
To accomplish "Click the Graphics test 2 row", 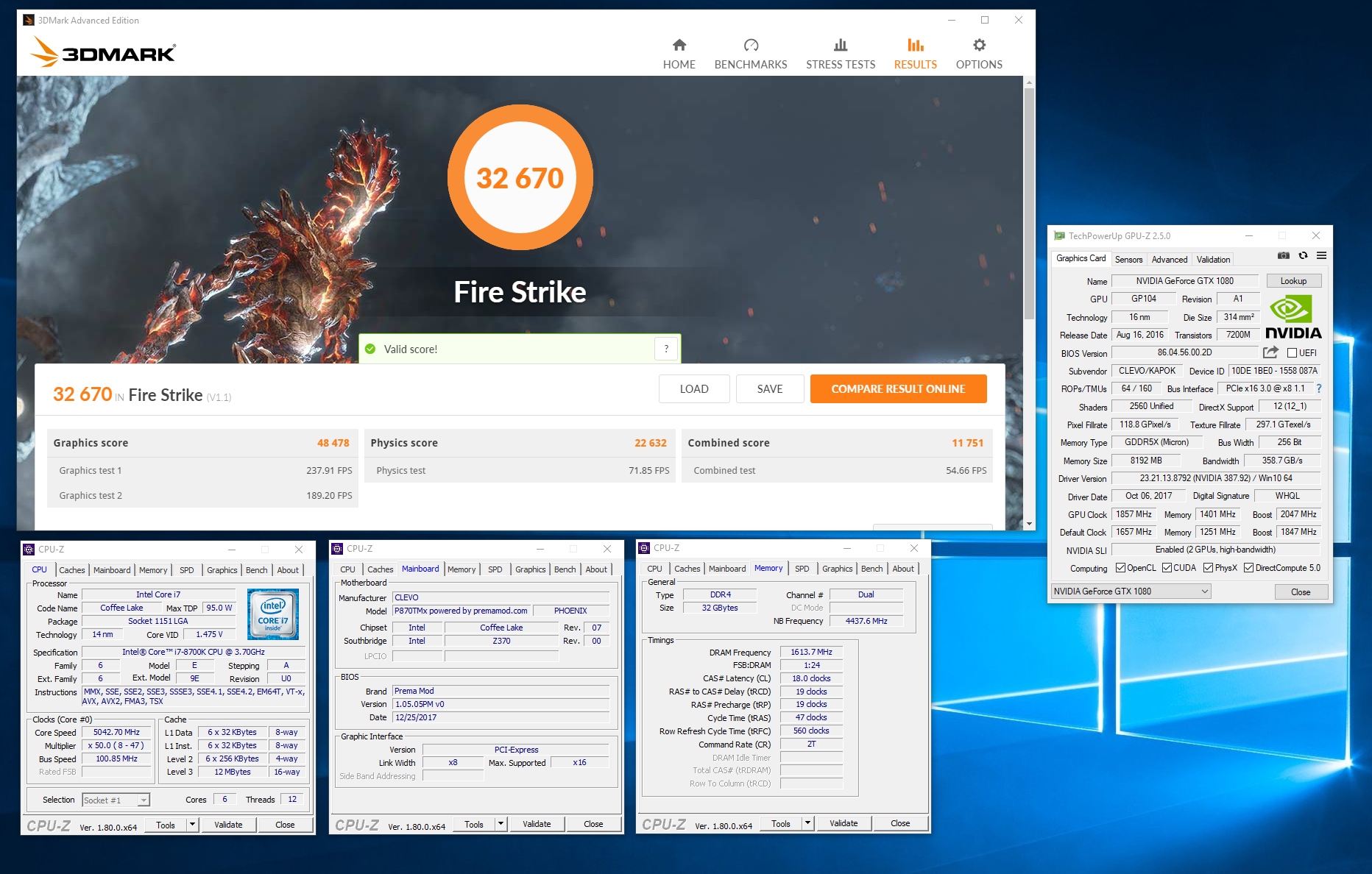I will (202, 495).
